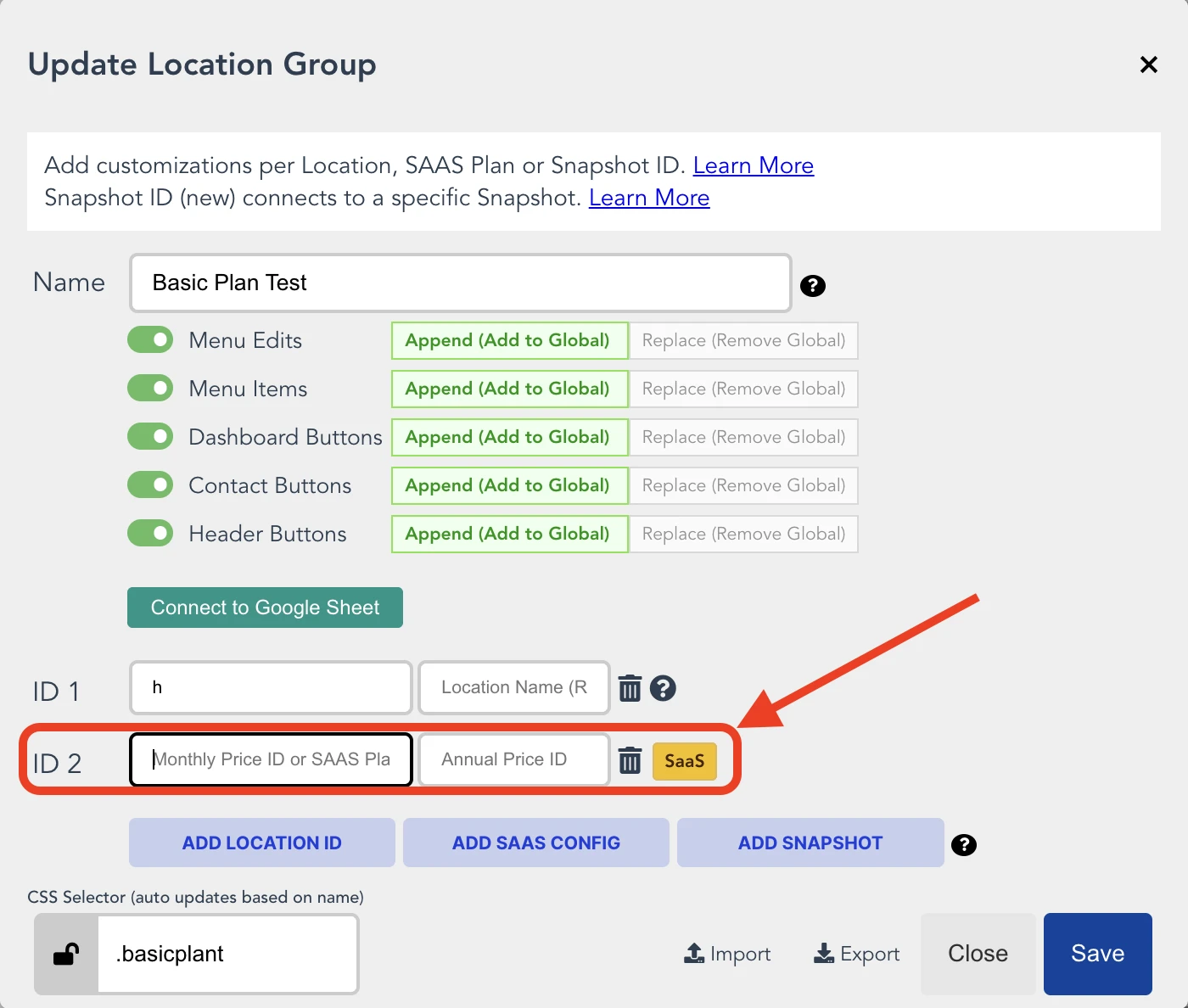Click the Export option
The image size is (1188, 1008).
tap(856, 955)
